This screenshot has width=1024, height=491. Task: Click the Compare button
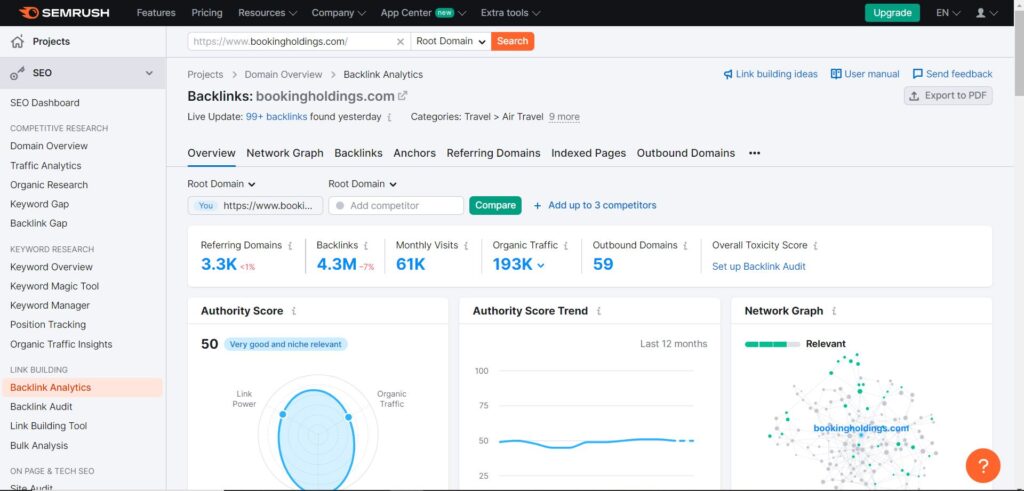(495, 206)
